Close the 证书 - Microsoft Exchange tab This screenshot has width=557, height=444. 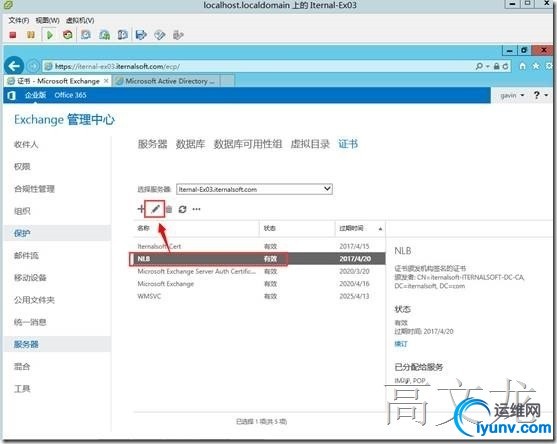point(106,81)
